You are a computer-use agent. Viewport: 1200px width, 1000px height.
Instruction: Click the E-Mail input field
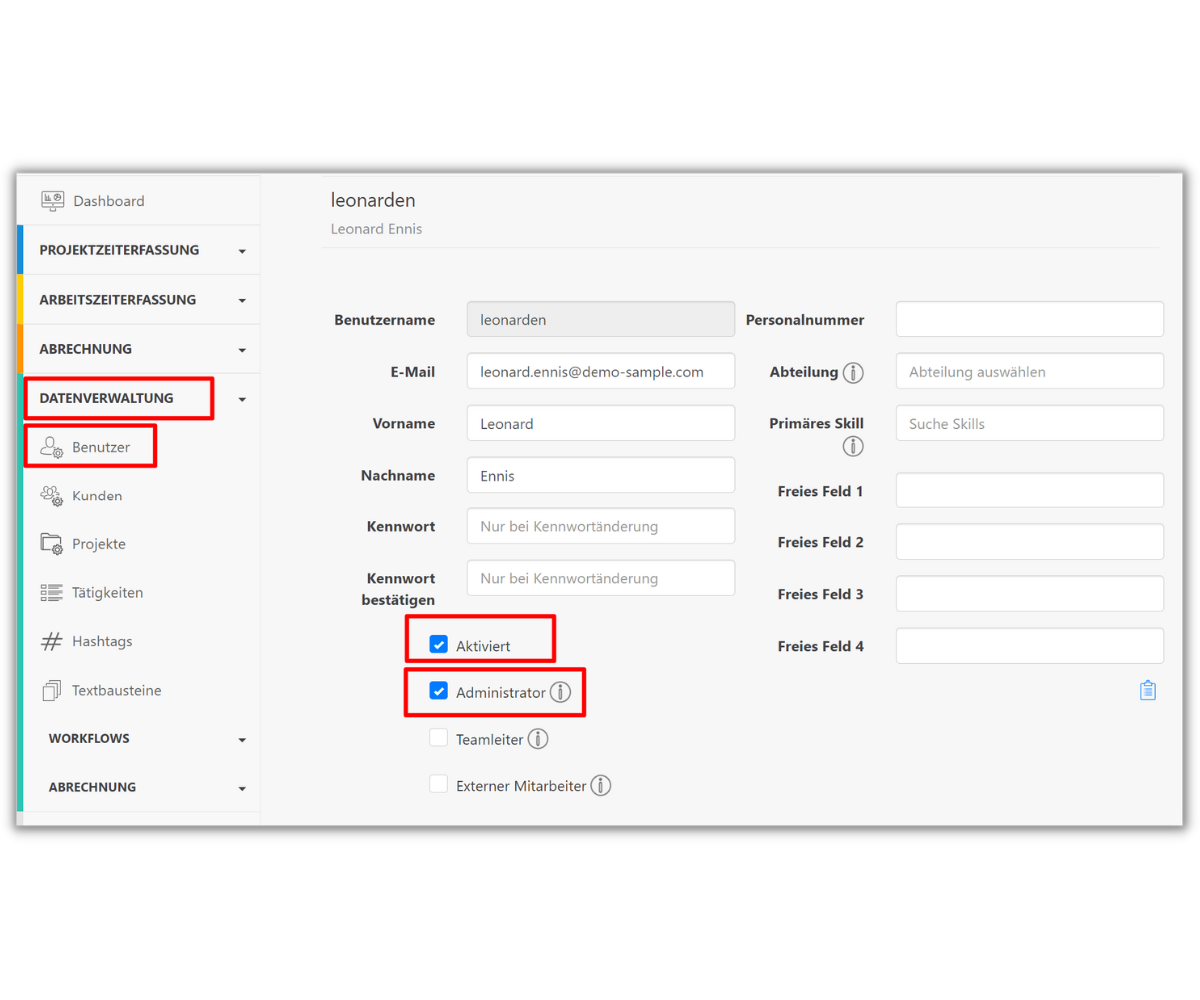point(601,371)
